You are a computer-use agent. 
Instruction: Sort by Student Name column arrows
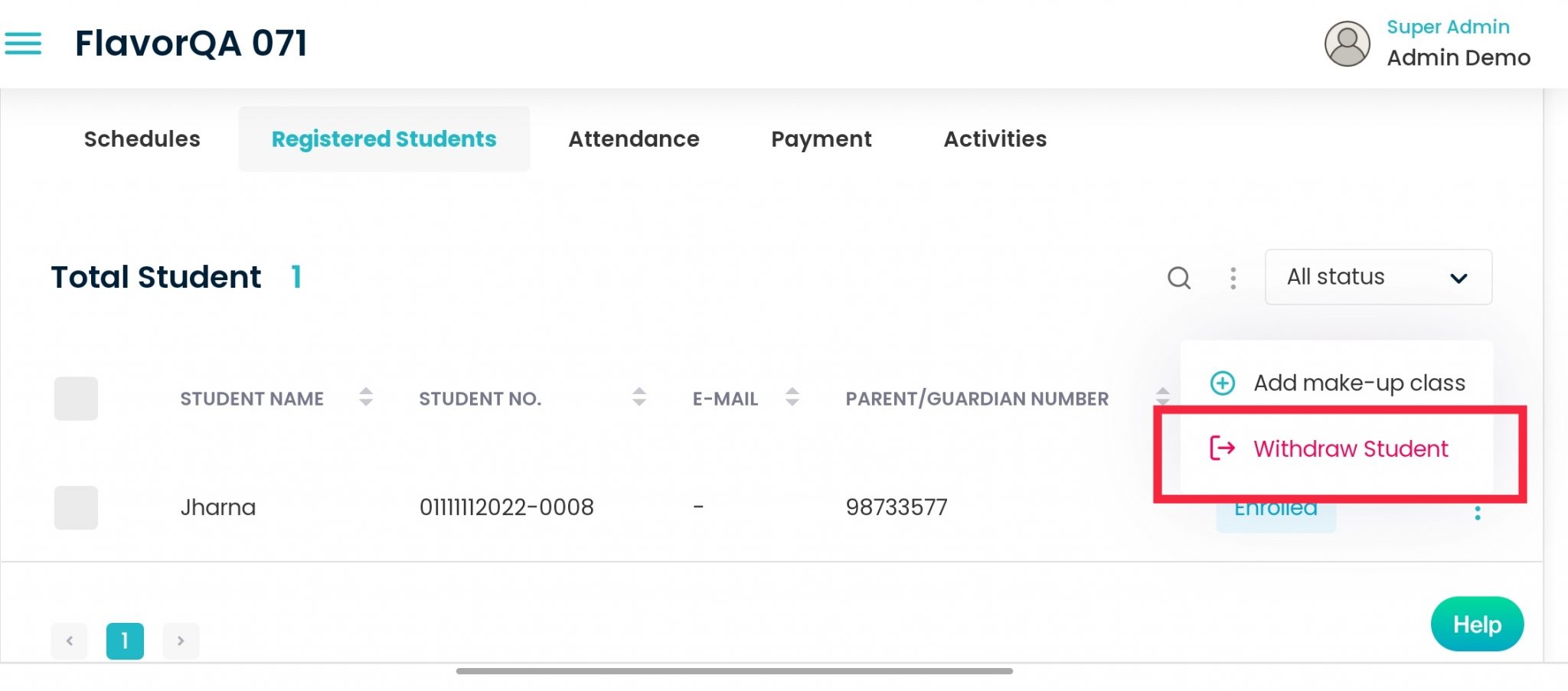pyautogui.click(x=366, y=396)
